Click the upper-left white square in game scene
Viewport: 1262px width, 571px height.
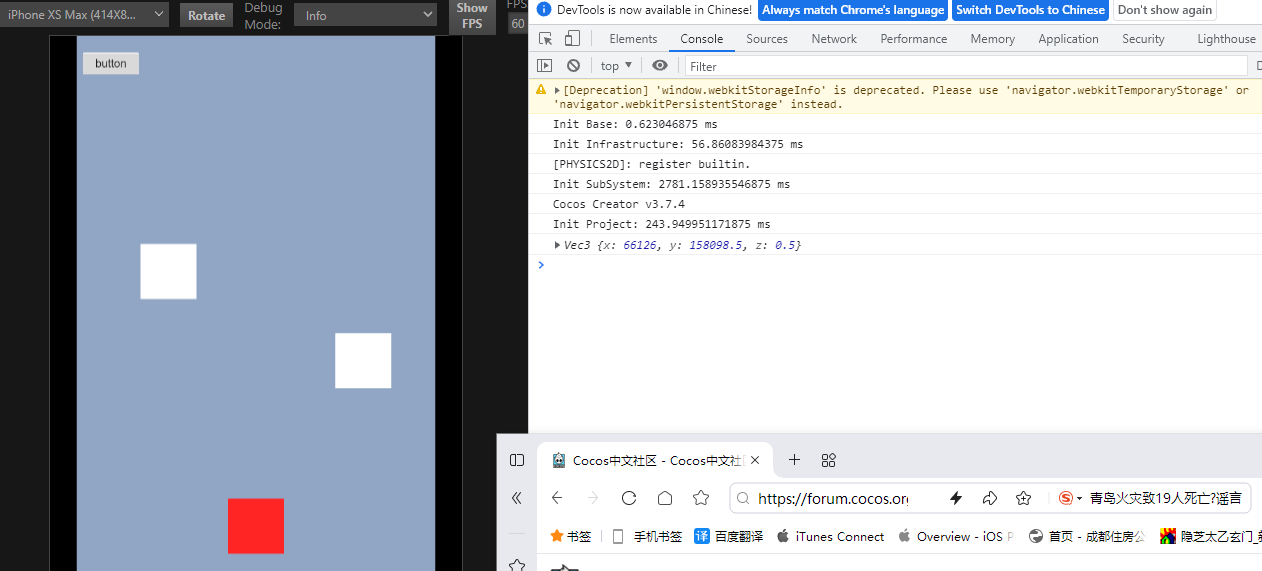168,271
